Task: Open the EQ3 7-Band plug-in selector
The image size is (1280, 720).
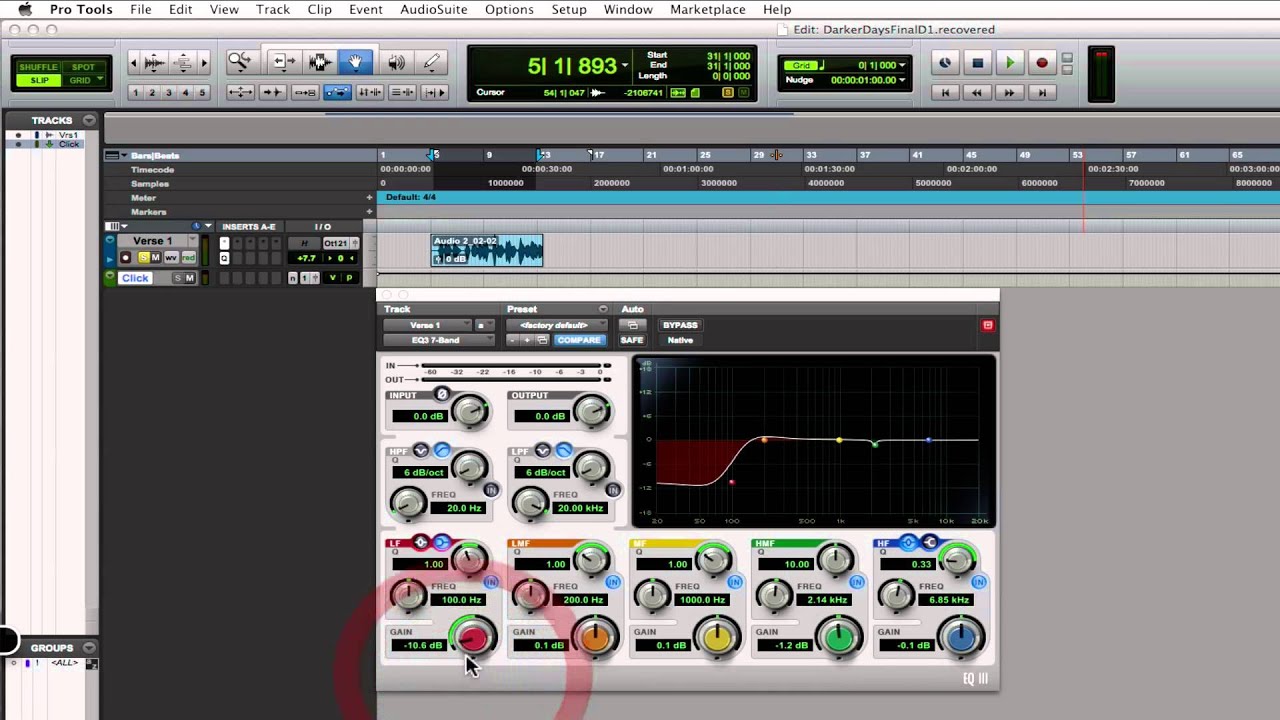Action: [x=438, y=340]
